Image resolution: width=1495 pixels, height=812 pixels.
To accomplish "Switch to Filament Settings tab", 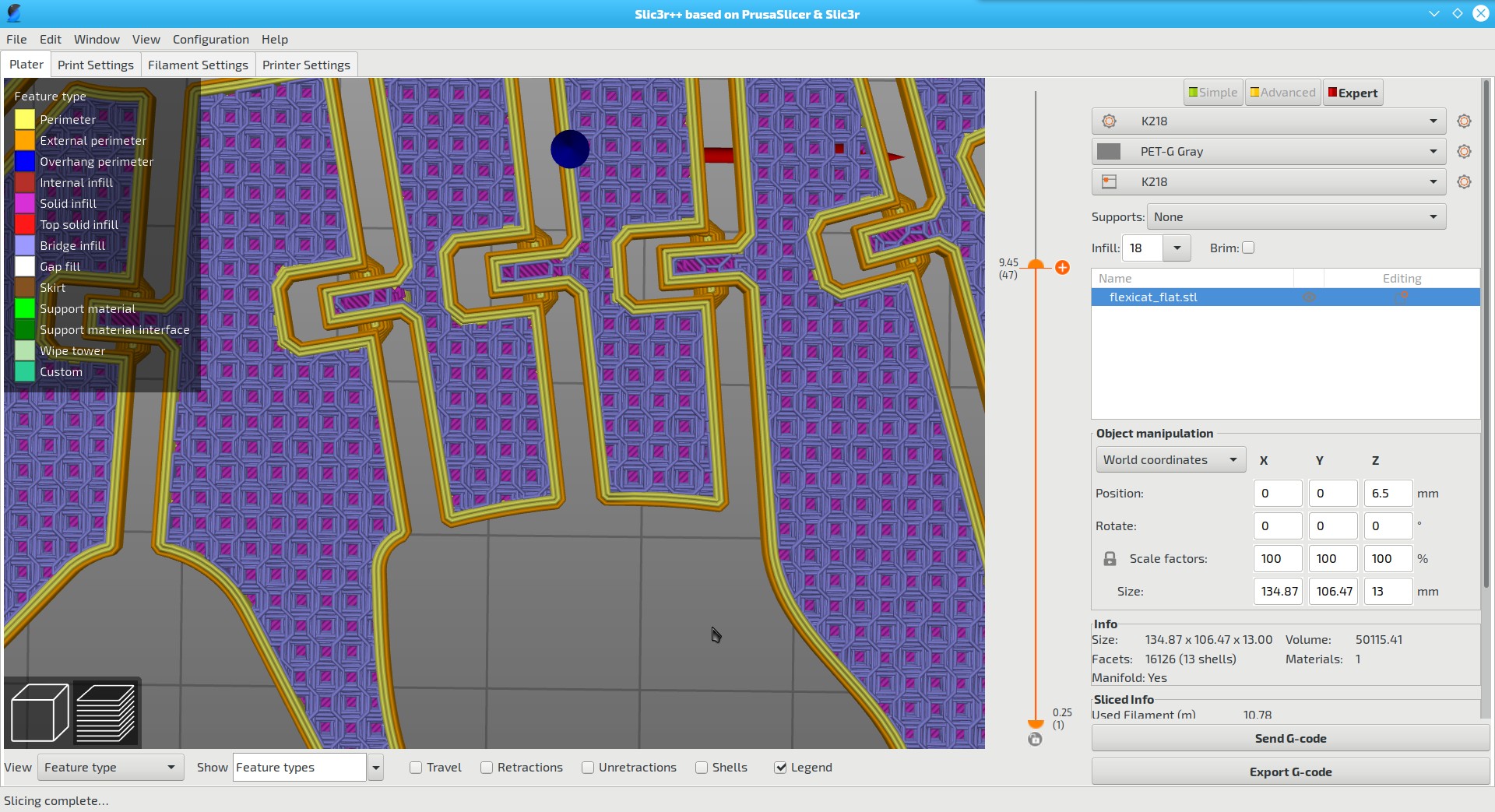I will (x=198, y=65).
